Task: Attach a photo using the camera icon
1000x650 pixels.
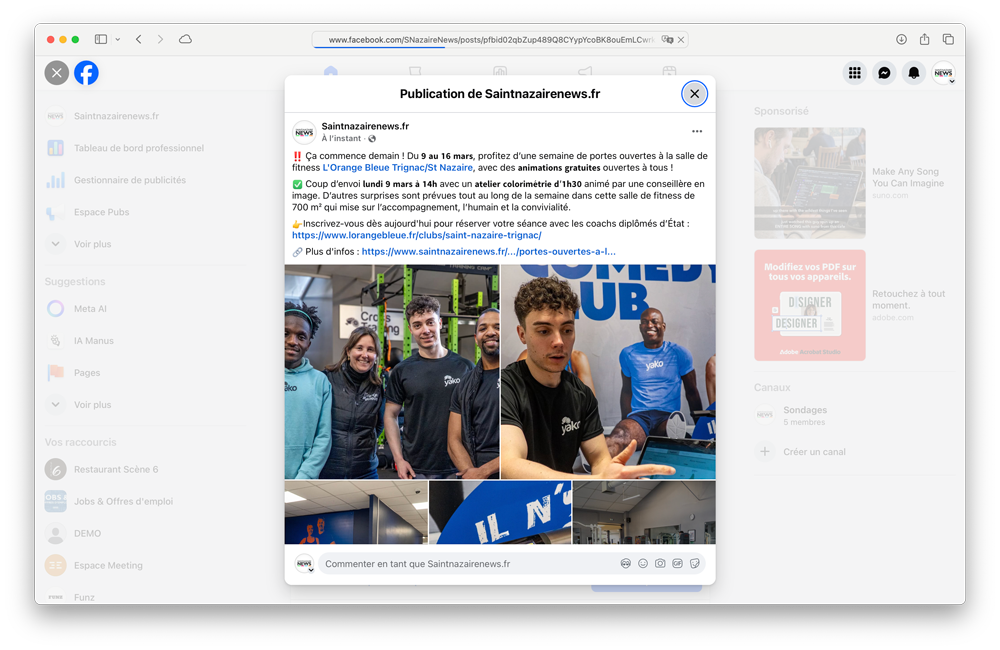Action: coord(660,564)
